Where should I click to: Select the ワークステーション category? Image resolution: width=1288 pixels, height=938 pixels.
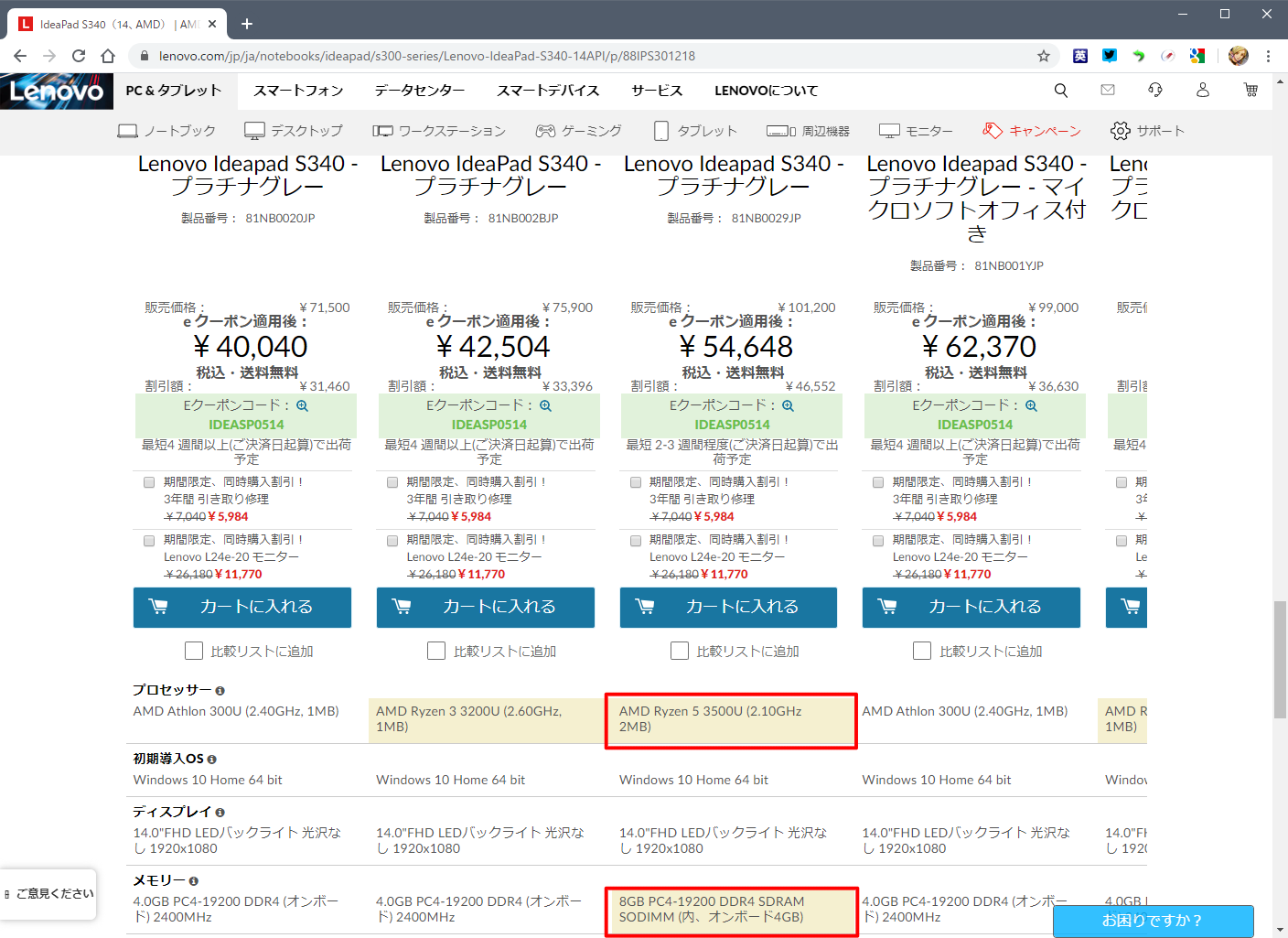tap(439, 131)
